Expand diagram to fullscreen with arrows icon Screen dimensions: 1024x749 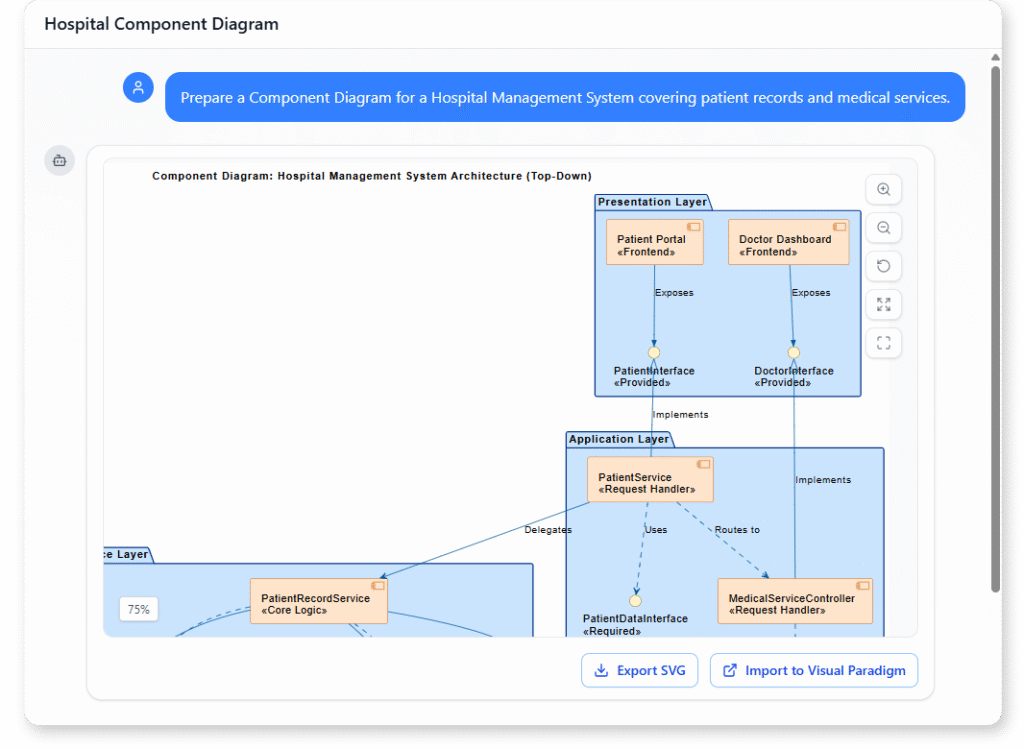click(884, 304)
